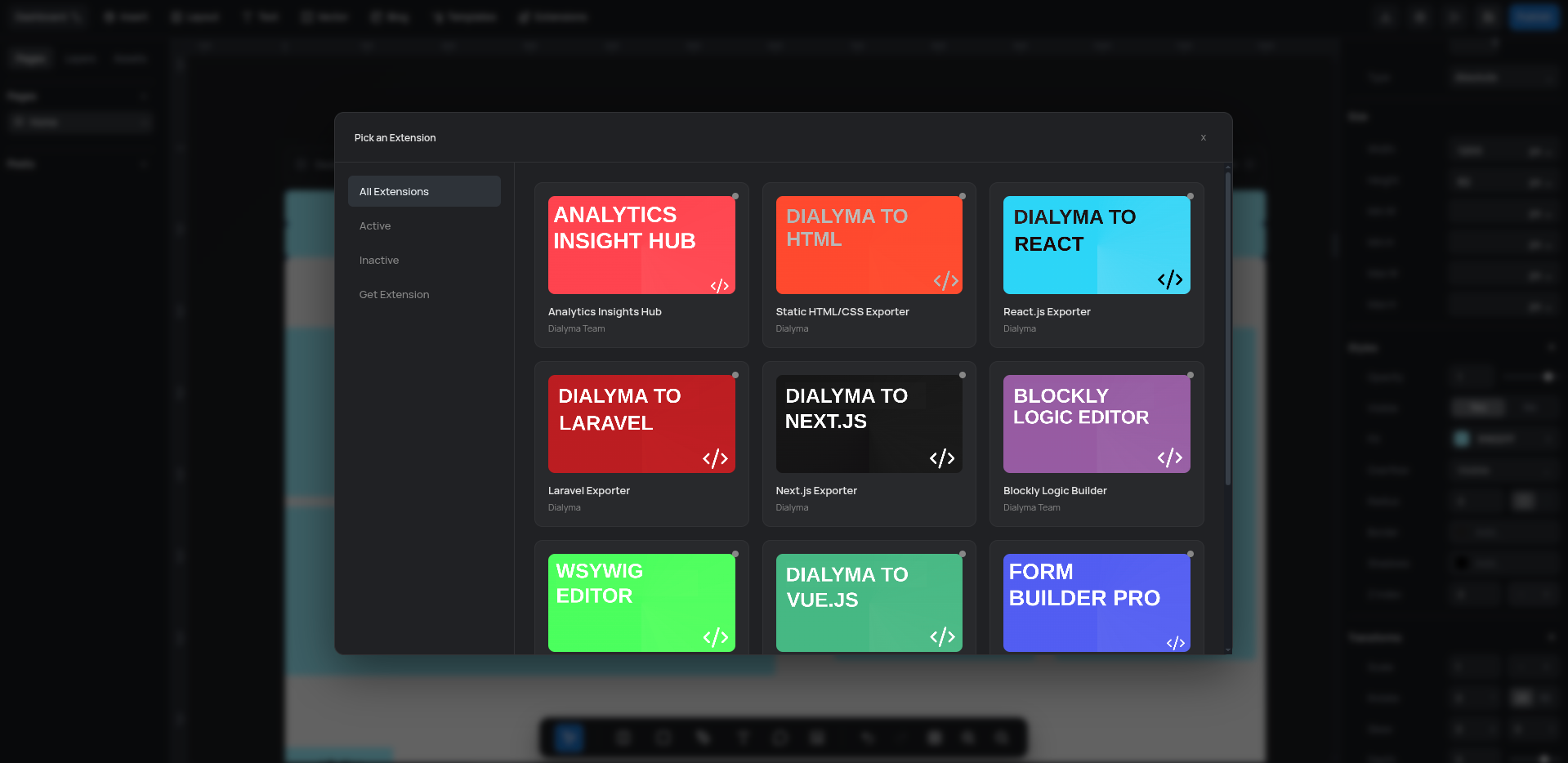Image resolution: width=1568 pixels, height=763 pixels.
Task: Click the code icon on the WSYWIG Editor card
Action: coord(716,638)
